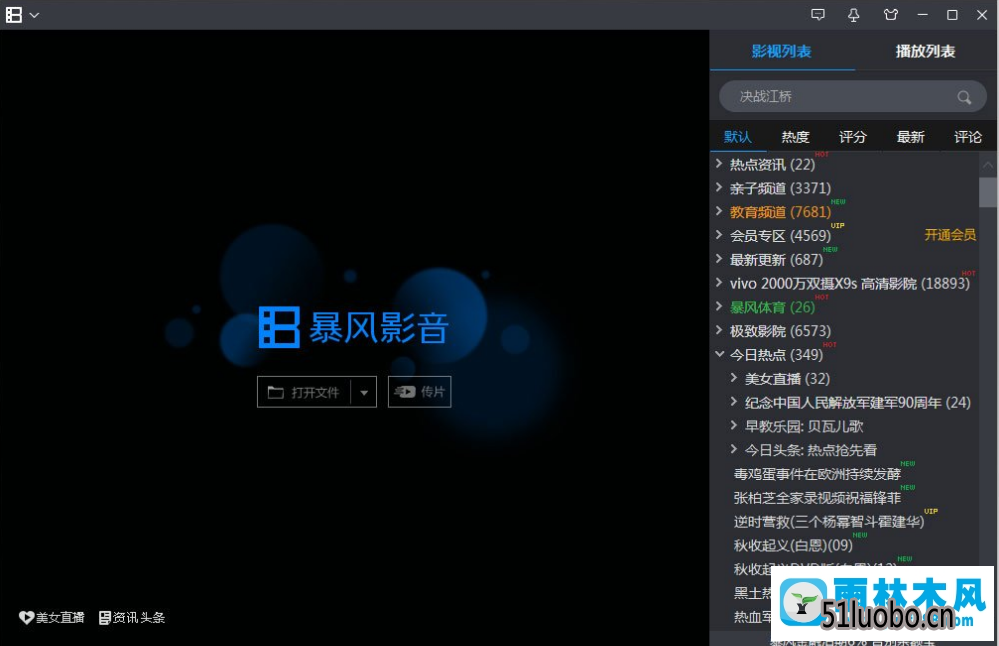Select 逆时营救(三个杨幂智斗霍建华) entry
999x646 pixels.
pos(829,522)
